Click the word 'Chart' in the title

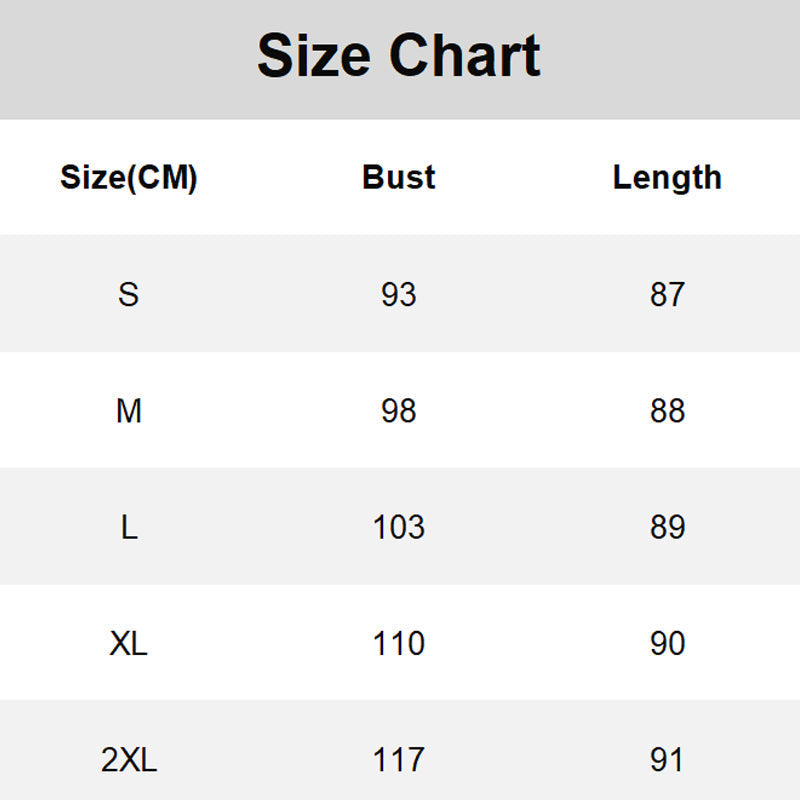pyautogui.click(x=464, y=55)
